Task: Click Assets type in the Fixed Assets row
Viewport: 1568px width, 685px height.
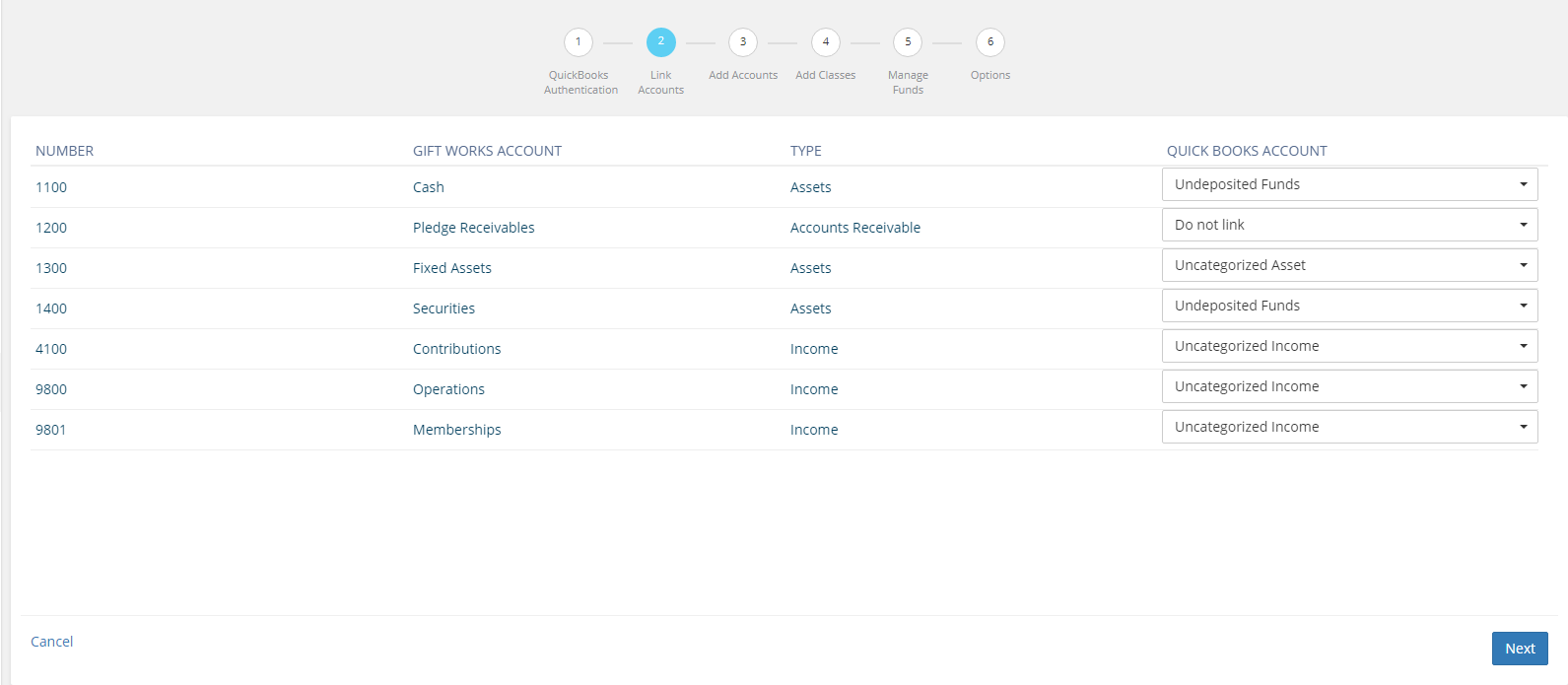Action: pyautogui.click(x=811, y=268)
